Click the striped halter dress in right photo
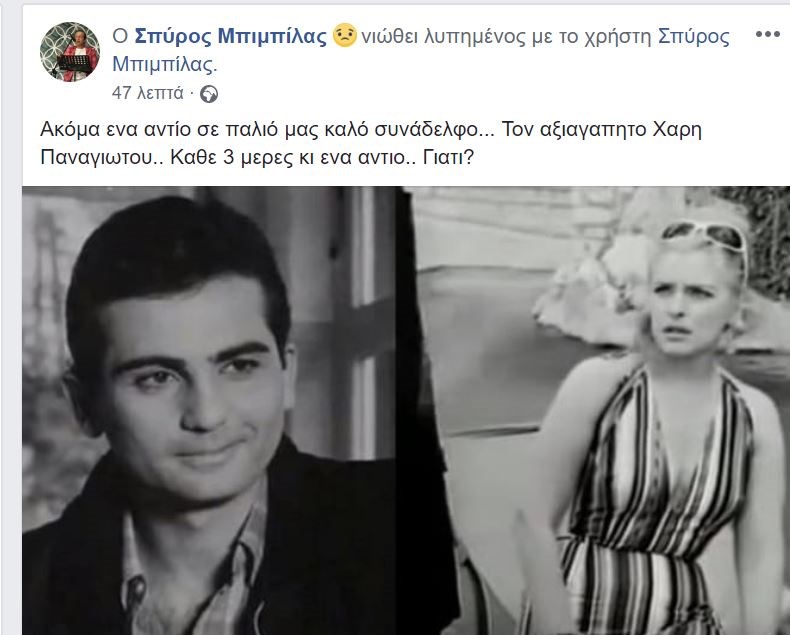Viewport: 790px width, 635px height. coord(655,504)
